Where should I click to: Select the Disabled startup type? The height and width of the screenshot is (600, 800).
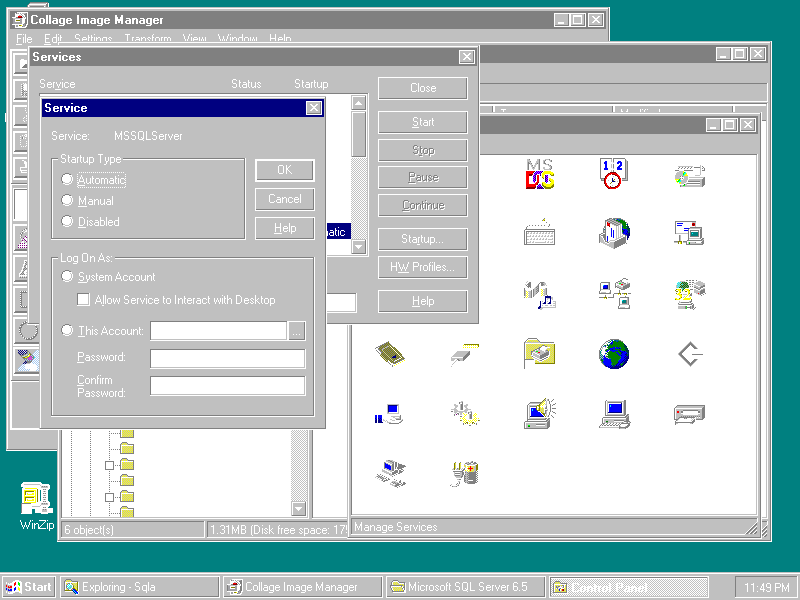tap(68, 222)
